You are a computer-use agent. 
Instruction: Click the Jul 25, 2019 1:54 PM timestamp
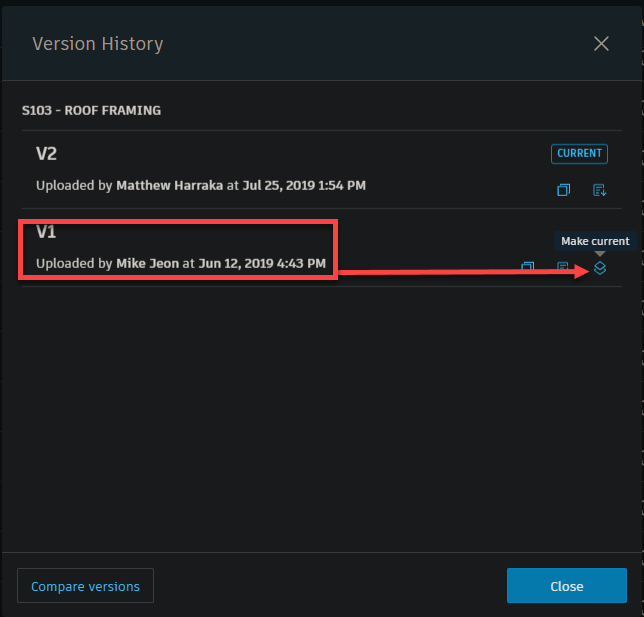304,185
